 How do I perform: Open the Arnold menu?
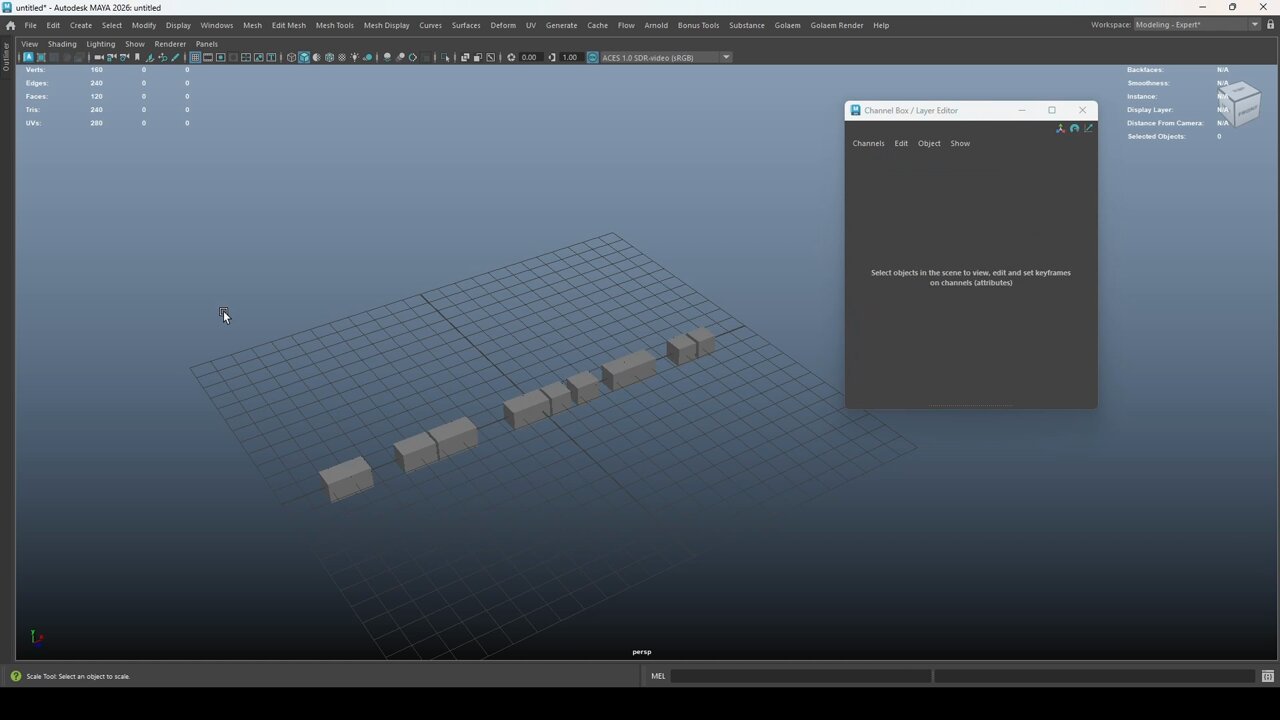pos(656,25)
